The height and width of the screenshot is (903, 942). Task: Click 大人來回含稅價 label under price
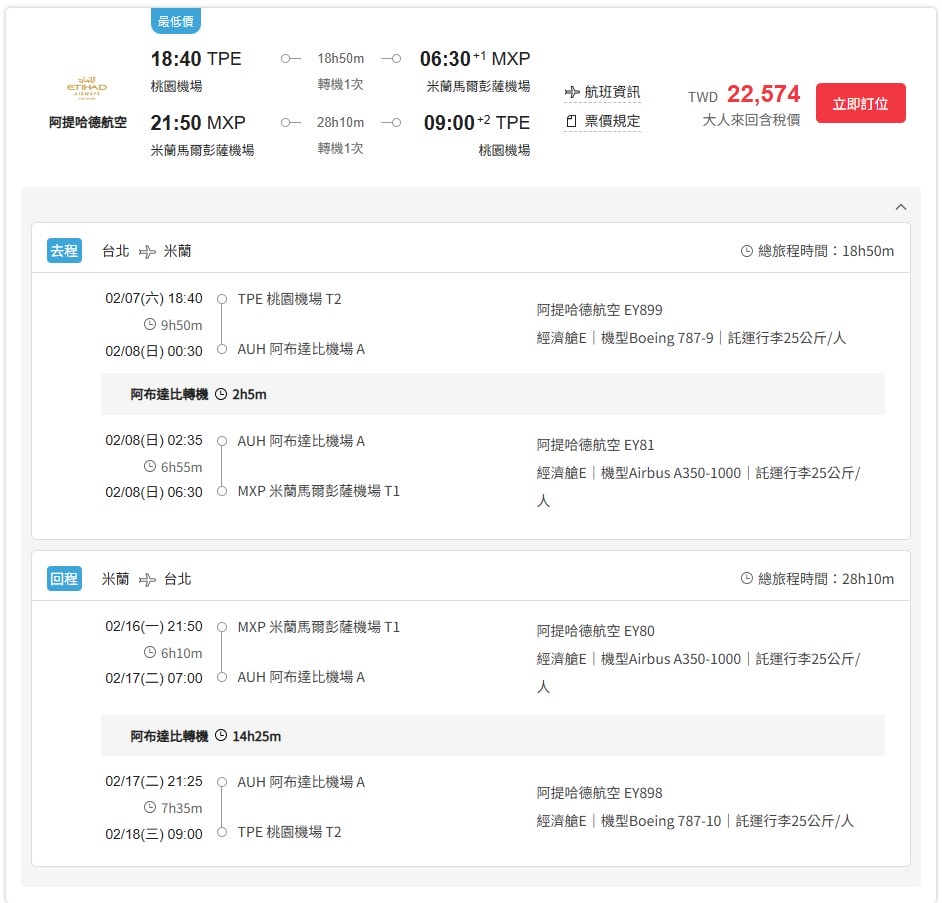[x=751, y=120]
